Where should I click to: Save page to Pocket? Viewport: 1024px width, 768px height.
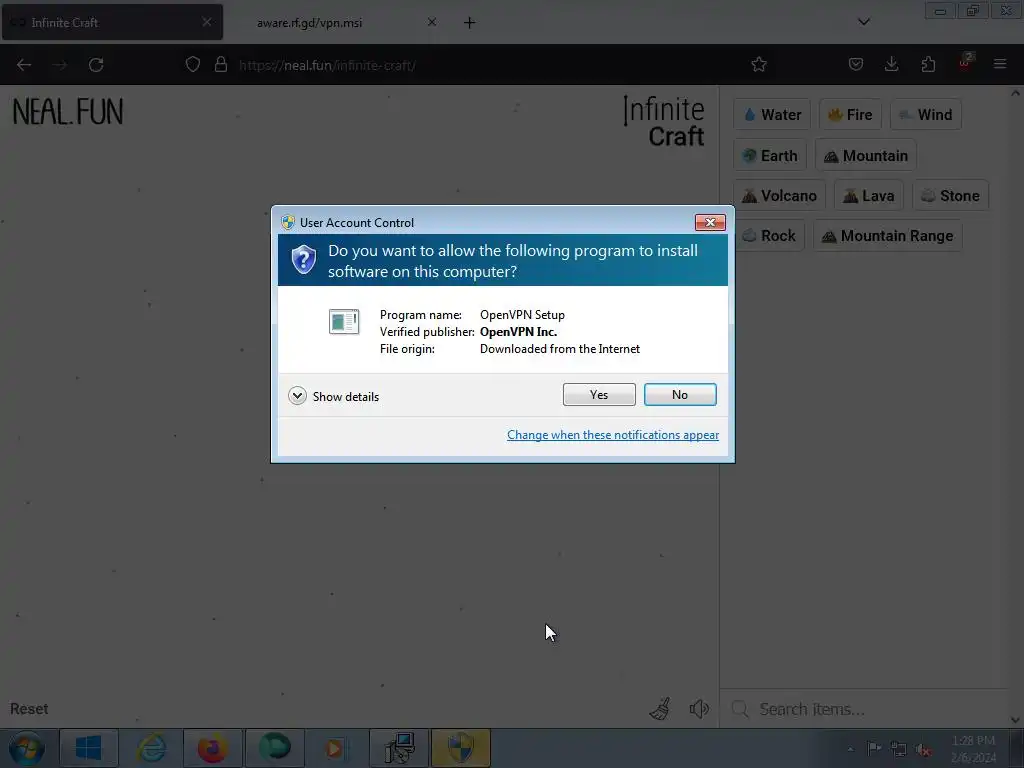(856, 65)
